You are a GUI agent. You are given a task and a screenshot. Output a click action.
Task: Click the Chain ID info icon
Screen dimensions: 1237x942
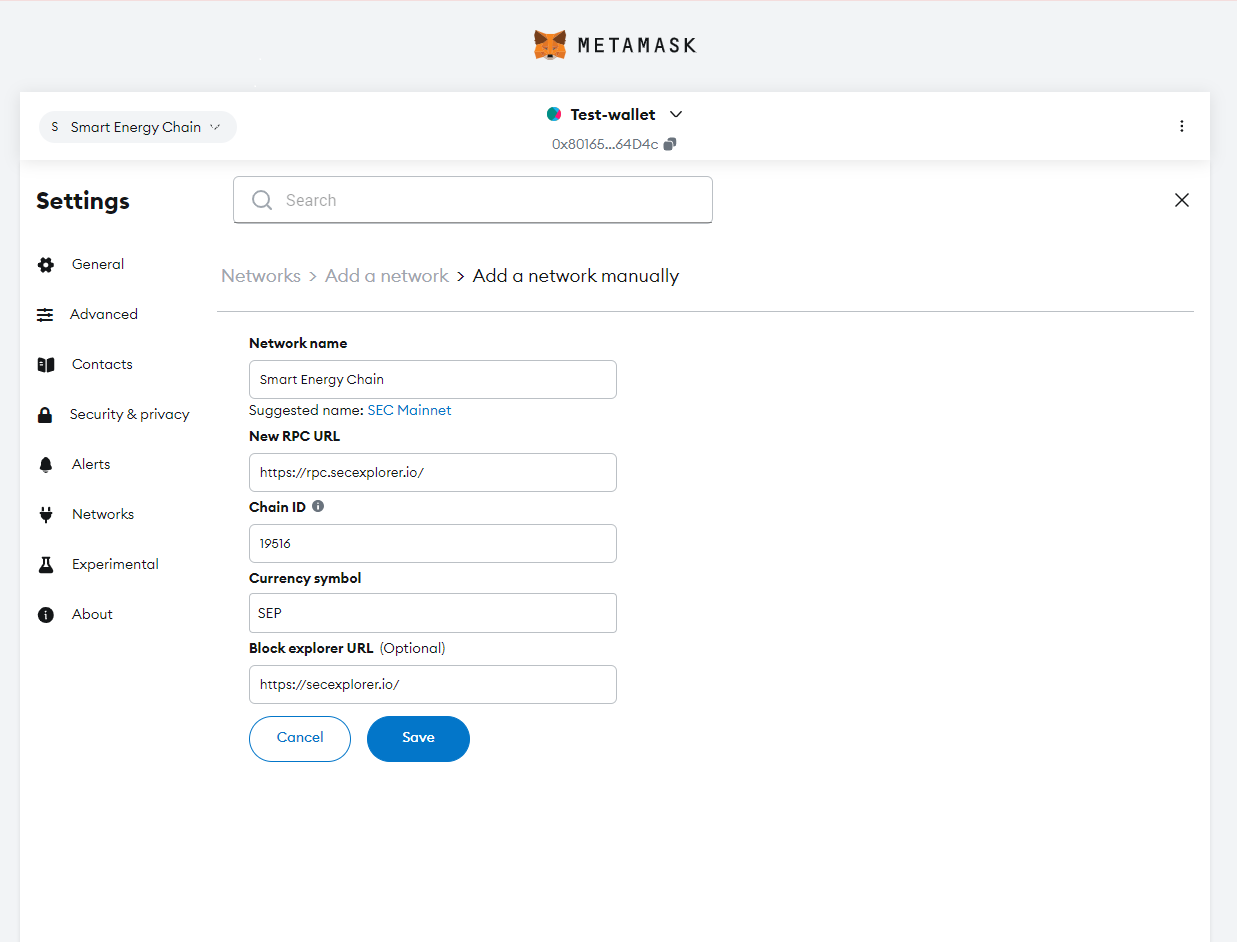[318, 506]
